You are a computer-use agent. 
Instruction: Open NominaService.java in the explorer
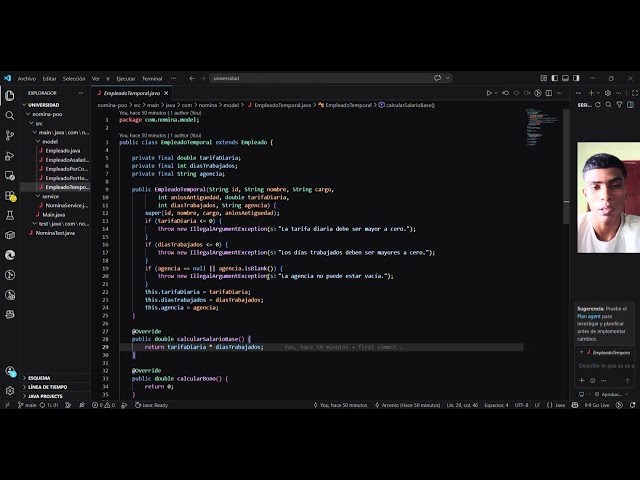tap(67, 205)
